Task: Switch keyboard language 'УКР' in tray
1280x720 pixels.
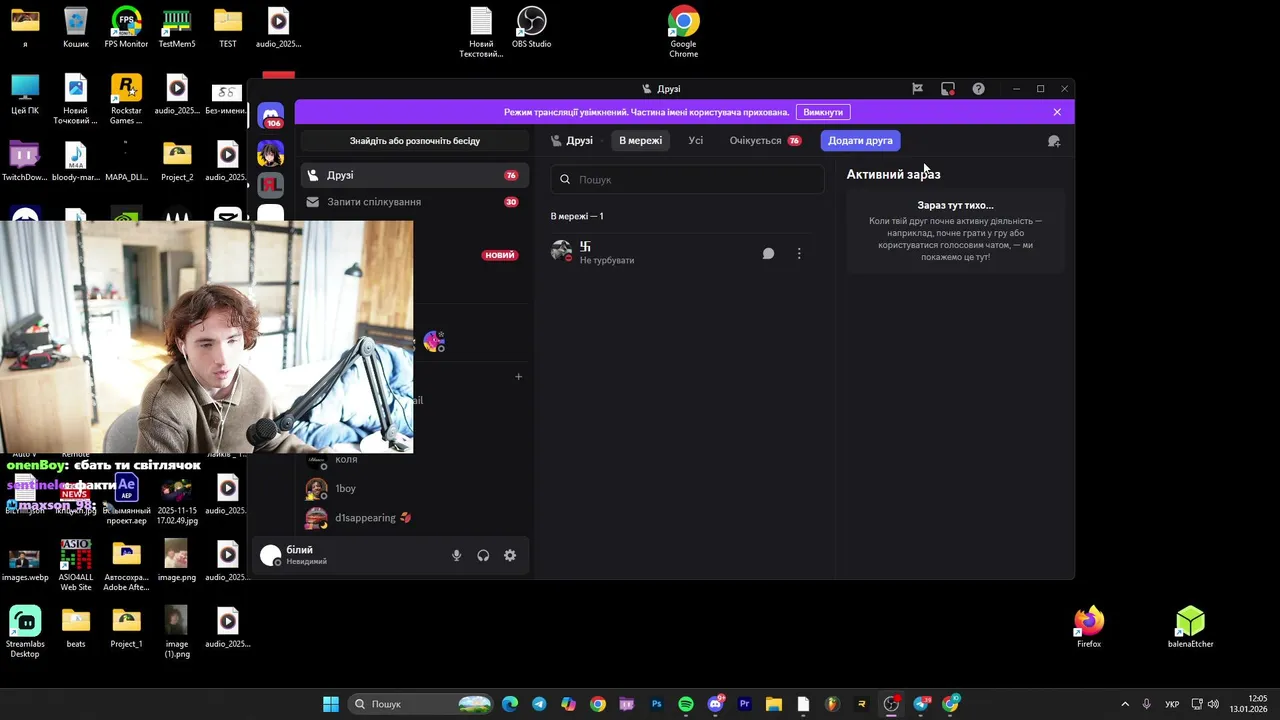Action: [x=1172, y=704]
